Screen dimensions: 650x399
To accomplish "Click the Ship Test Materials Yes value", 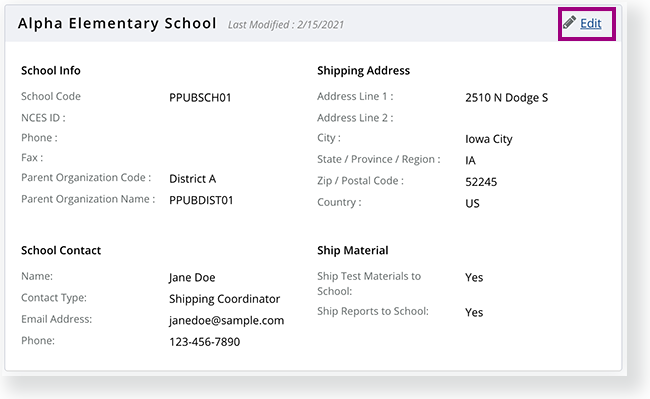I will click(474, 277).
